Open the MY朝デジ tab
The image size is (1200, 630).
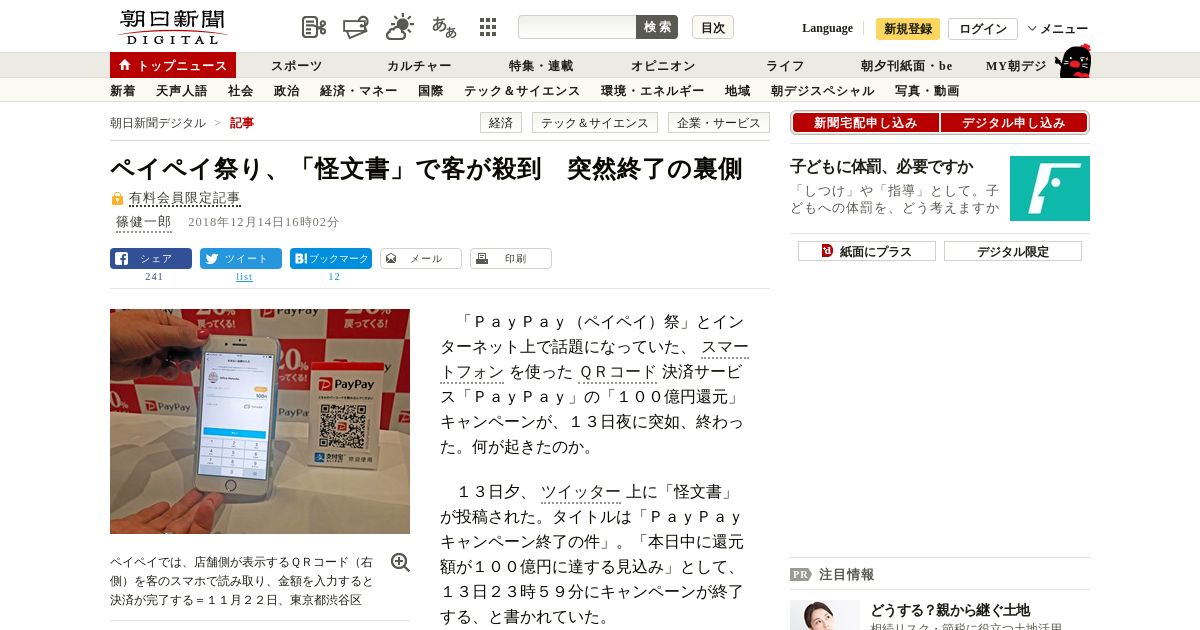pyautogui.click(x=1016, y=66)
